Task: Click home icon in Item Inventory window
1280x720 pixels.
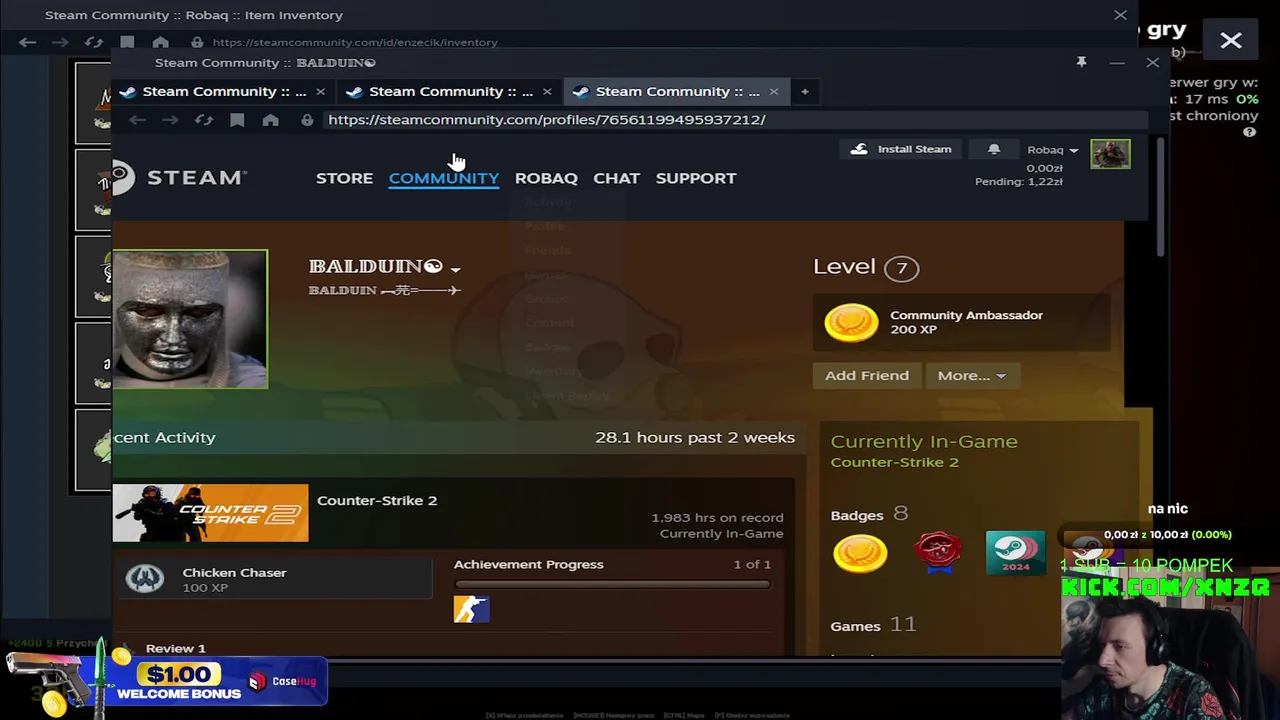Action: point(160,42)
